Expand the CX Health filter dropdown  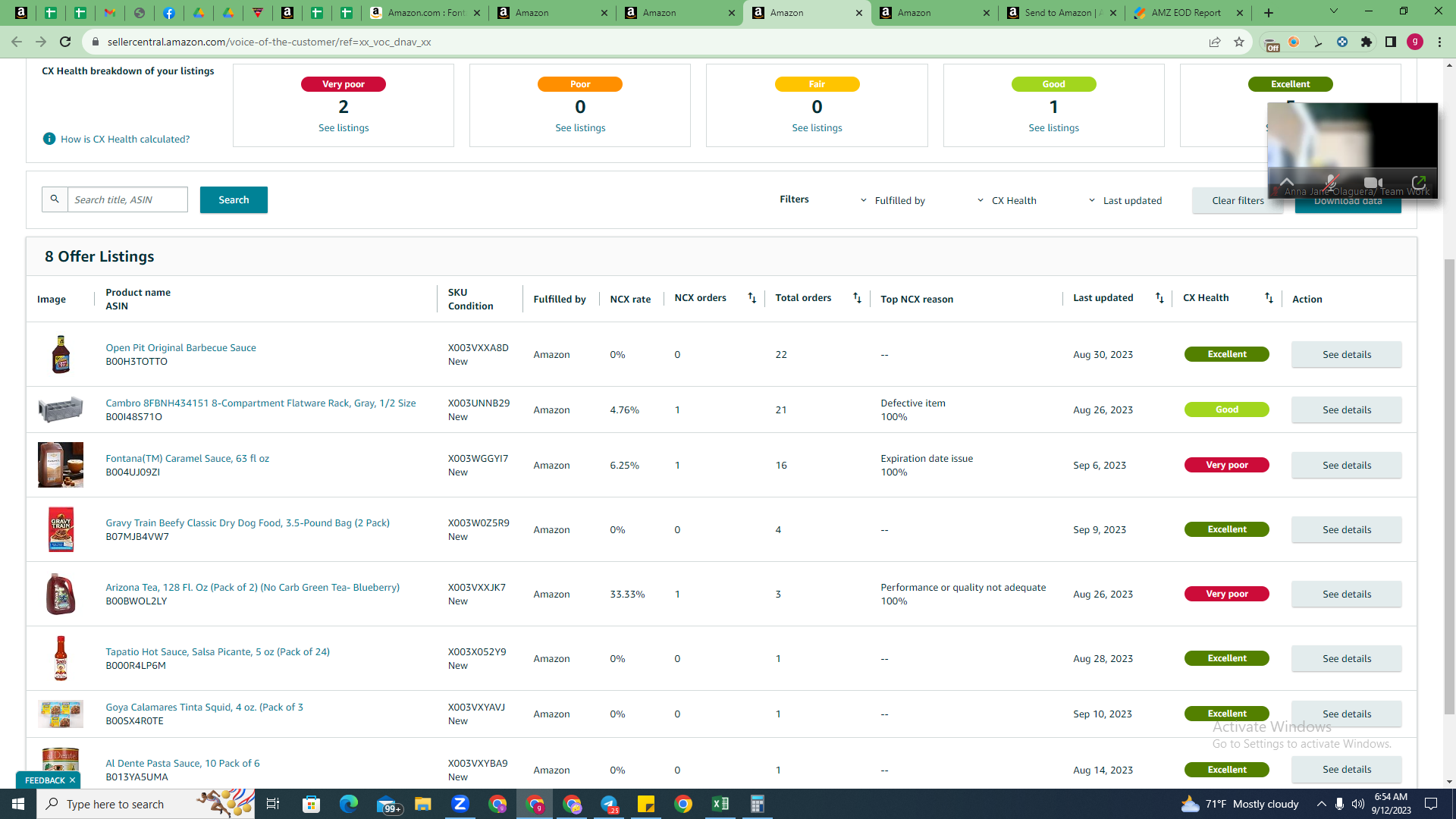tap(1006, 200)
